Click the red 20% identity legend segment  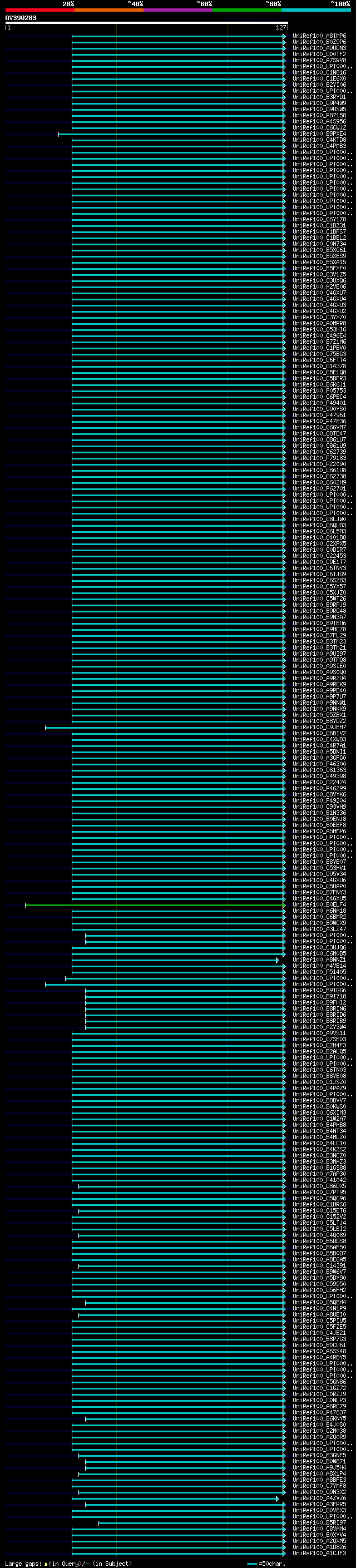(39, 10)
